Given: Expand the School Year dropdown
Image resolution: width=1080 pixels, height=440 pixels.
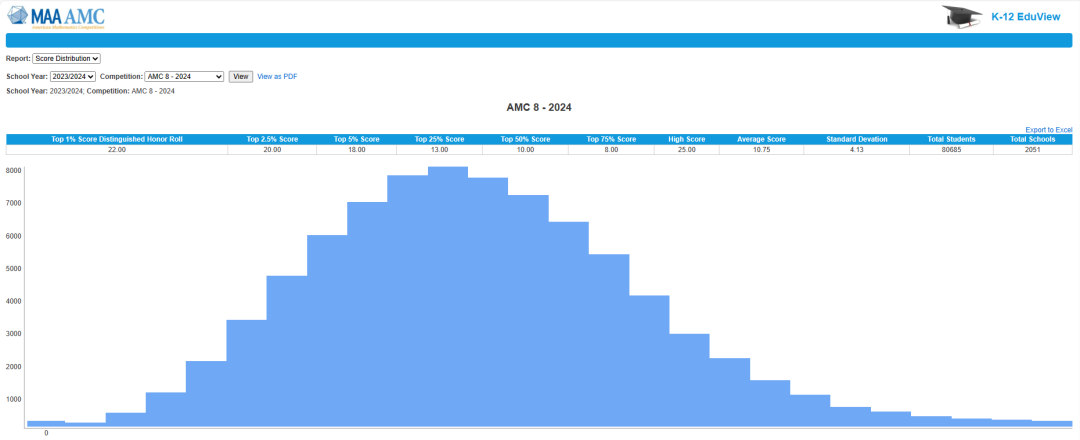Looking at the screenshot, I should tap(72, 76).
